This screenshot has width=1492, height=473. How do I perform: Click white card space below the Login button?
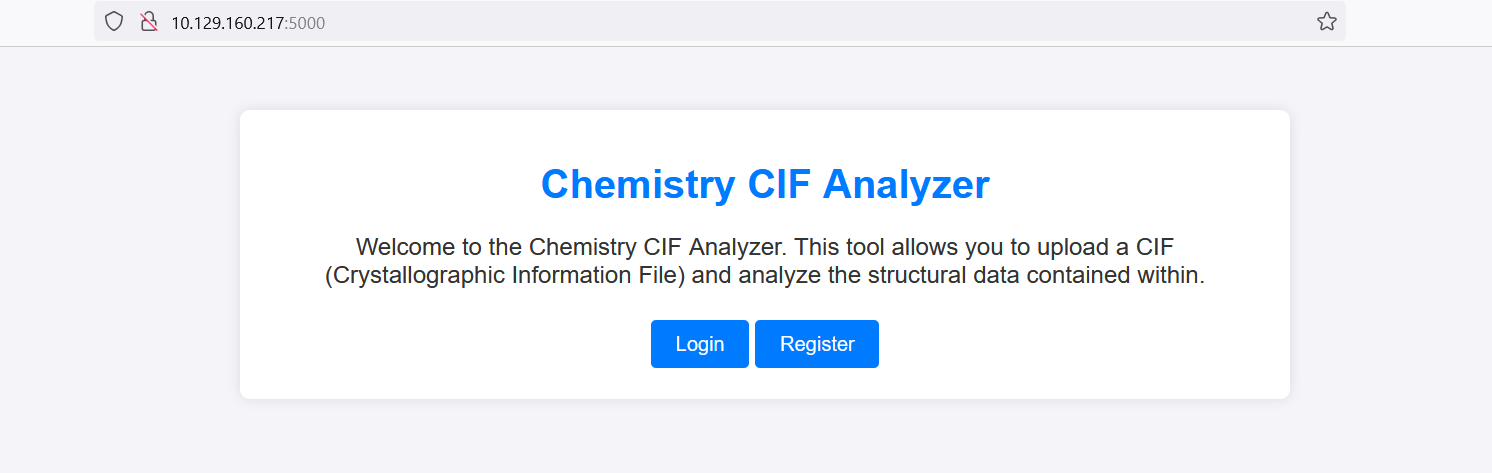699,384
